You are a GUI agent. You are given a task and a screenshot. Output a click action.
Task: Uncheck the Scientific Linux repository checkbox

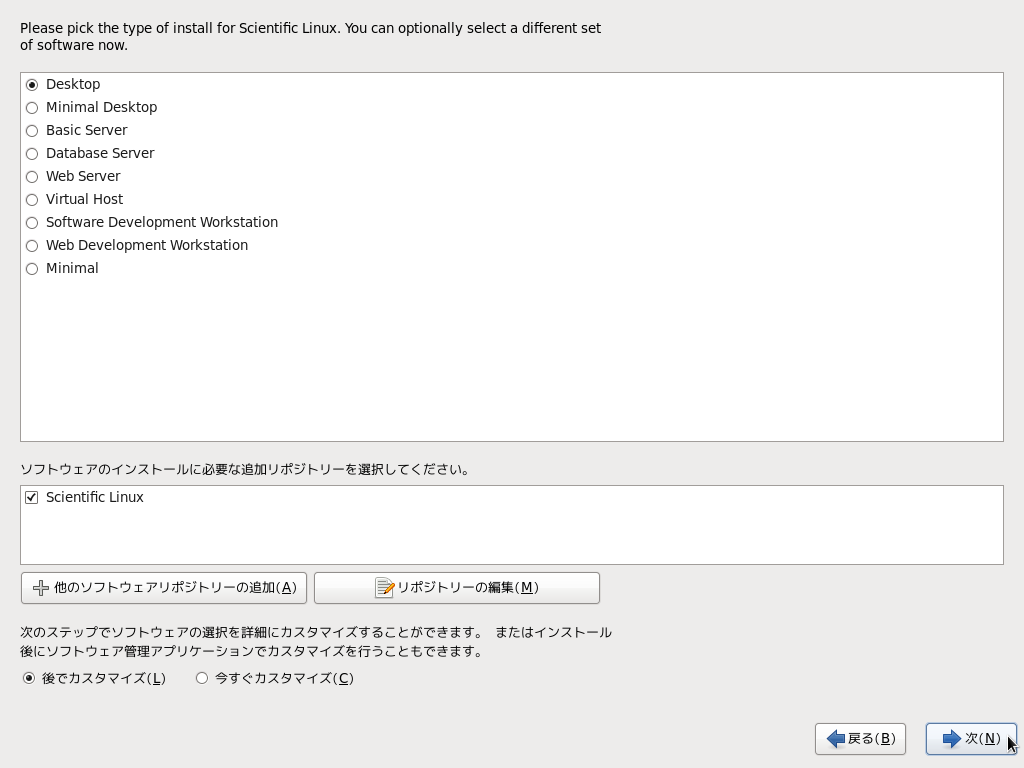tap(32, 498)
